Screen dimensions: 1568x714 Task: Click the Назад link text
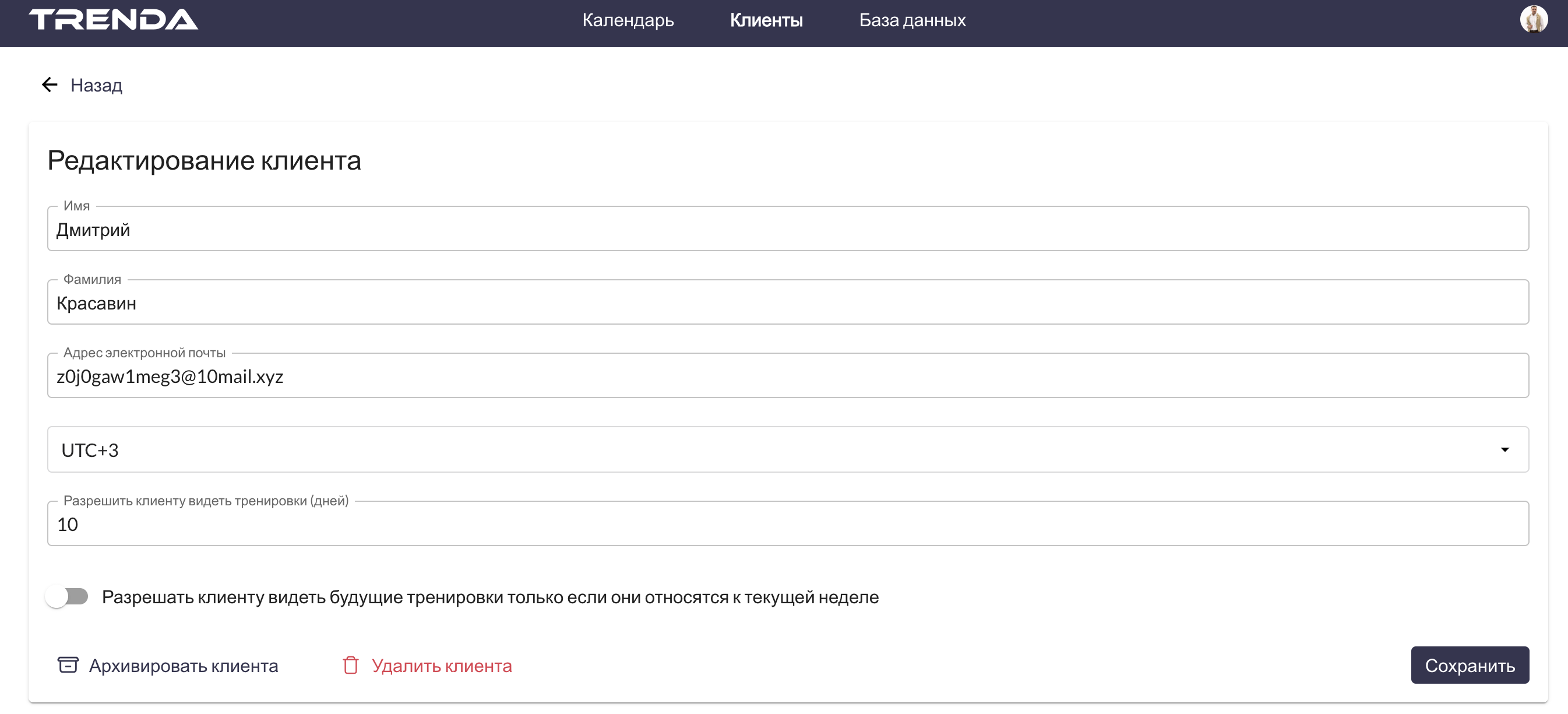(96, 85)
